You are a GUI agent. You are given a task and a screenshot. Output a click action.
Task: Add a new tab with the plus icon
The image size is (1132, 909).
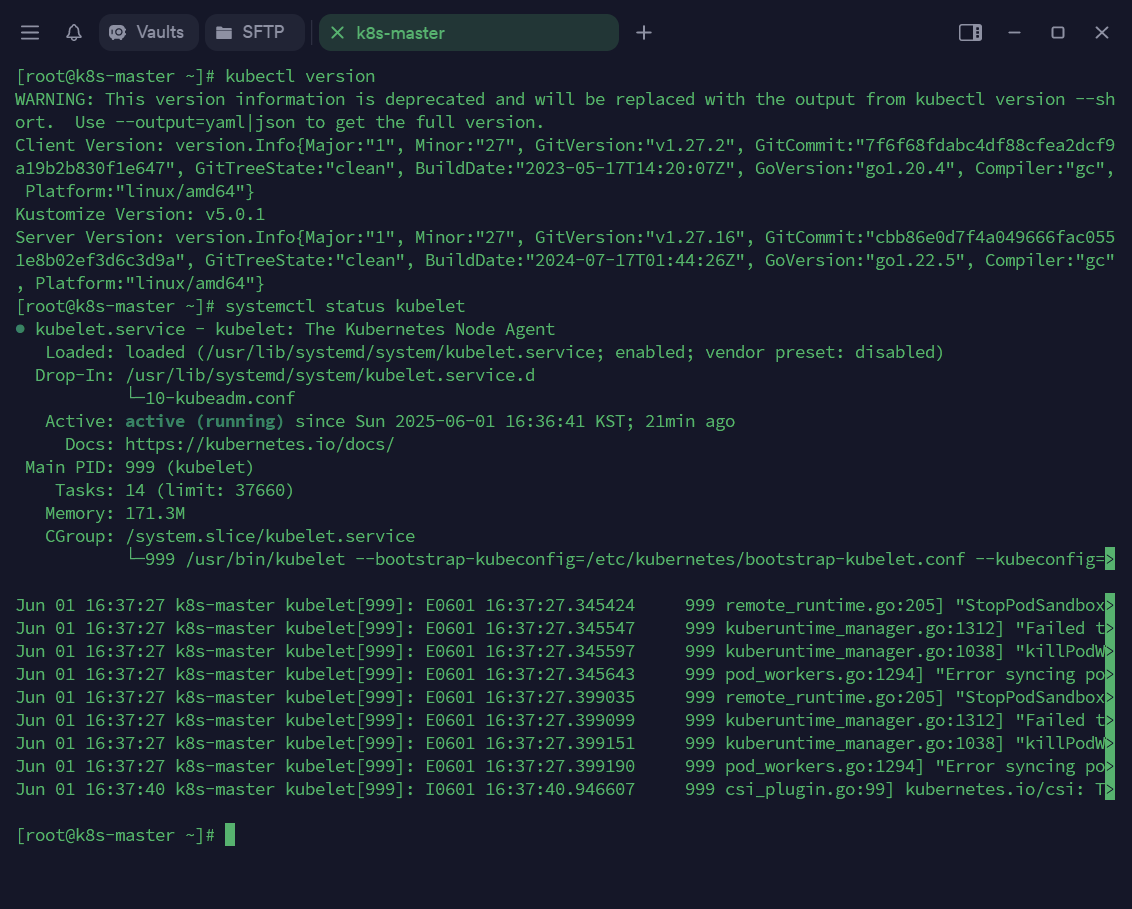point(644,33)
